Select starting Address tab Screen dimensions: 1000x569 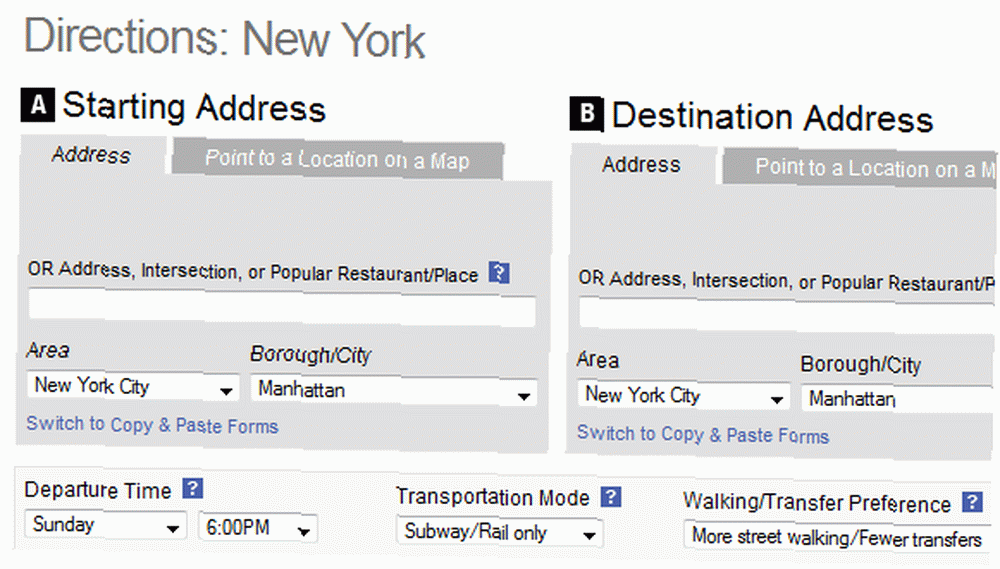[x=92, y=155]
